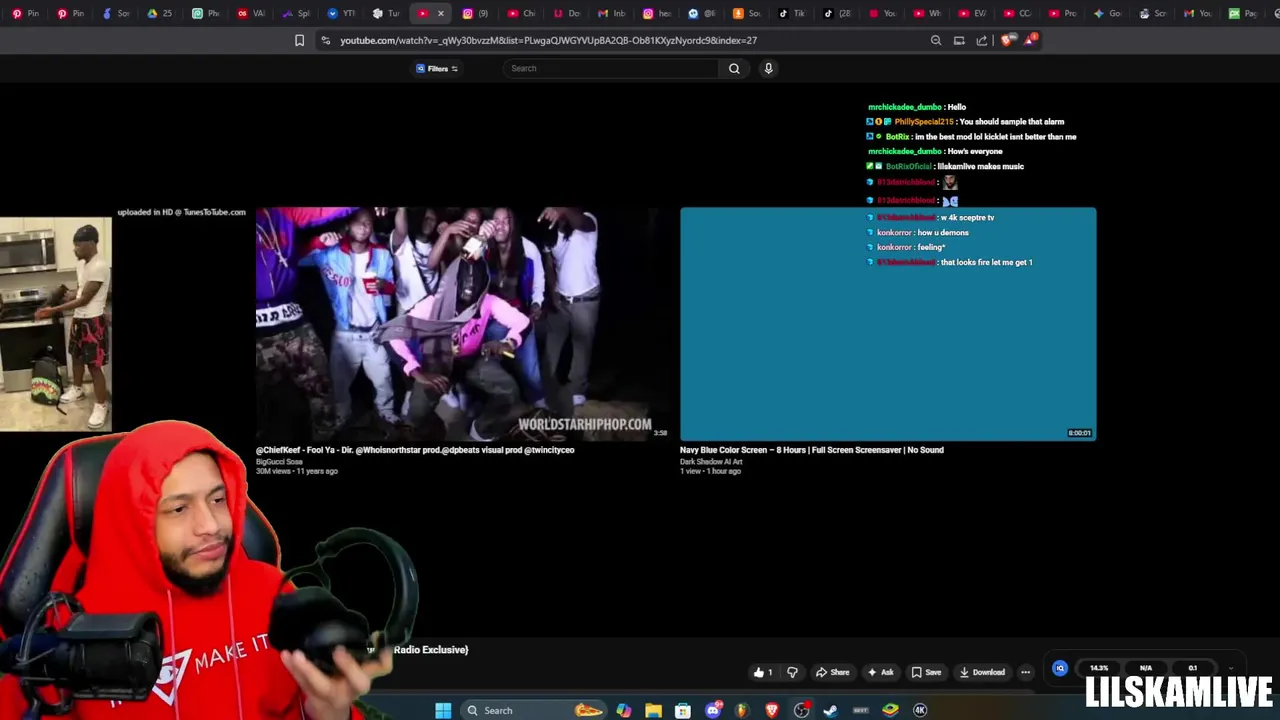Open 4K Video Downloader taskbar icon
Screen dimensions: 1280x720
click(x=920, y=710)
